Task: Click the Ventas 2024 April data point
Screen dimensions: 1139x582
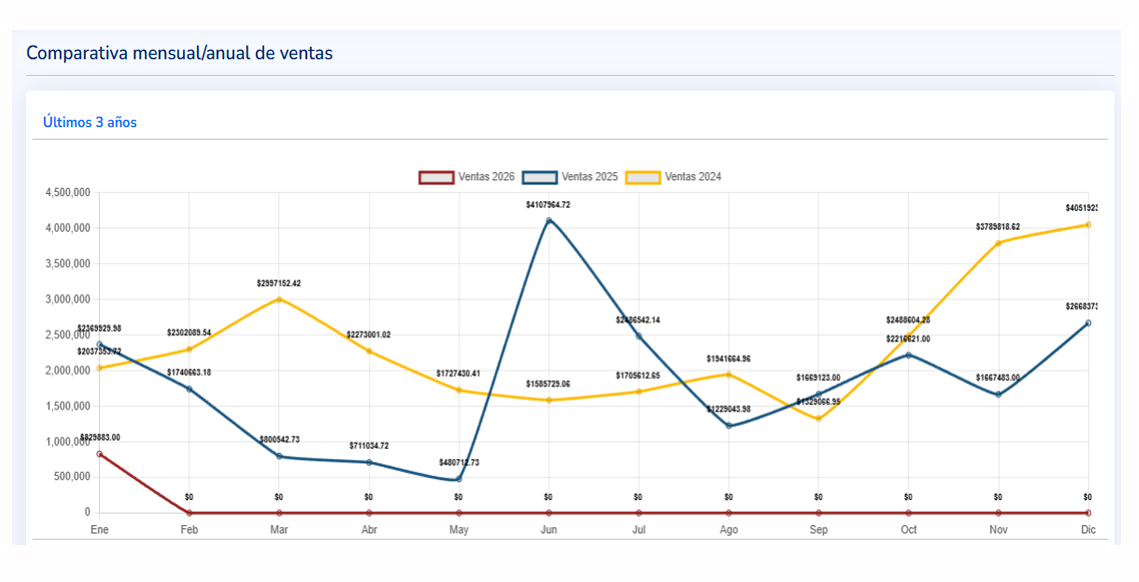Action: click(x=369, y=351)
